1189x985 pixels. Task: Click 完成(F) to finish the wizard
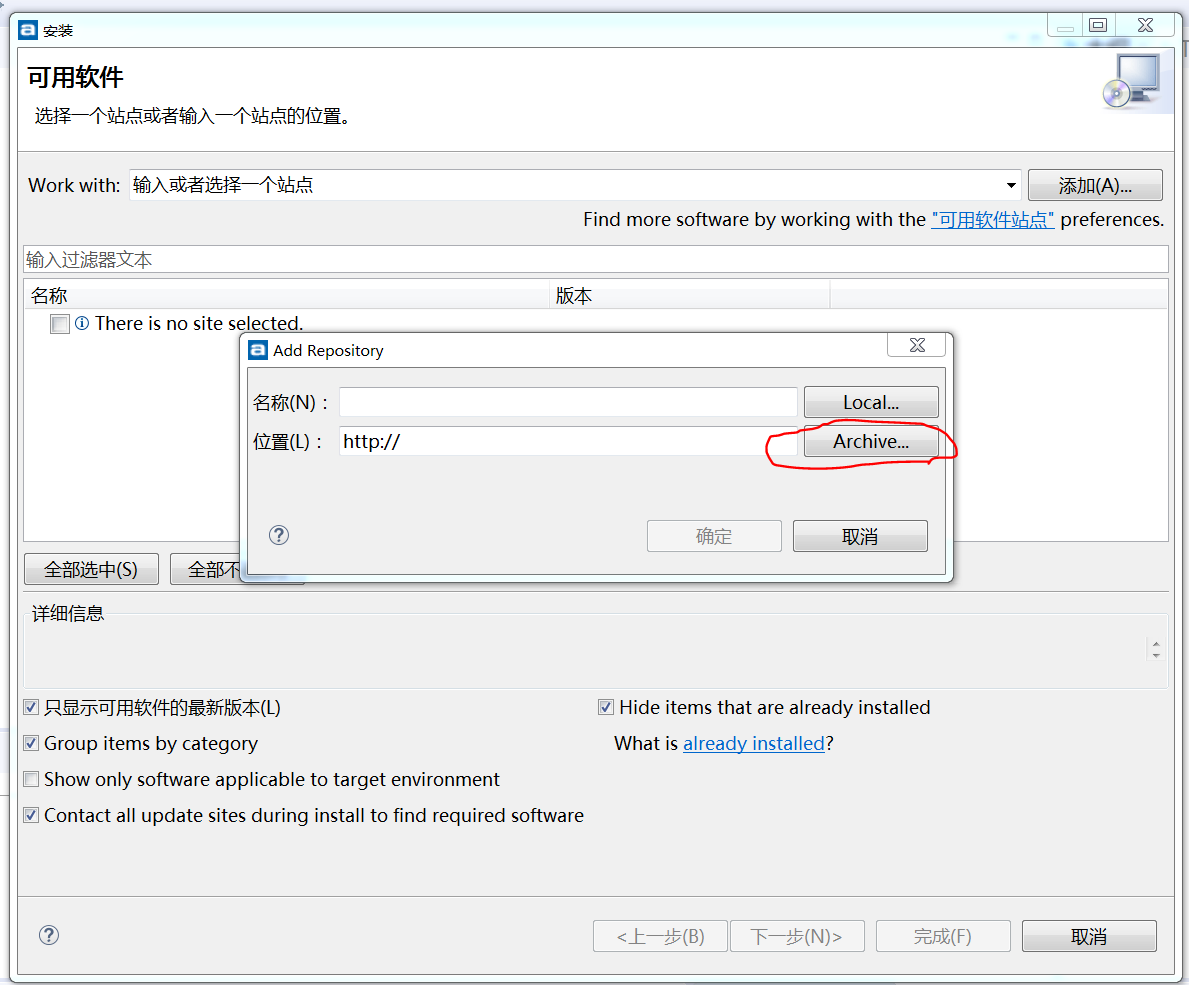(x=942, y=935)
